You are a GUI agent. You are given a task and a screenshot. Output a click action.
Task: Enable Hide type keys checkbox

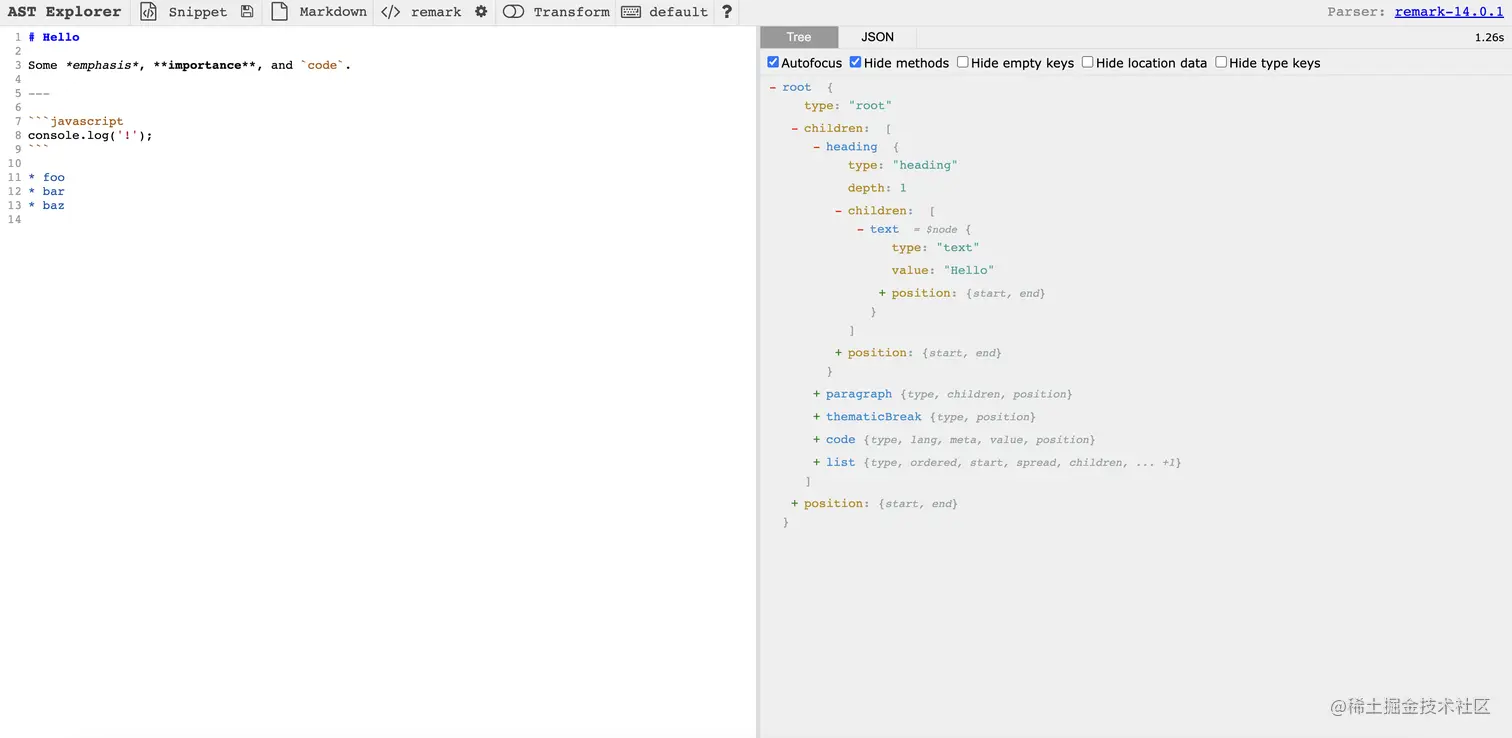1221,62
